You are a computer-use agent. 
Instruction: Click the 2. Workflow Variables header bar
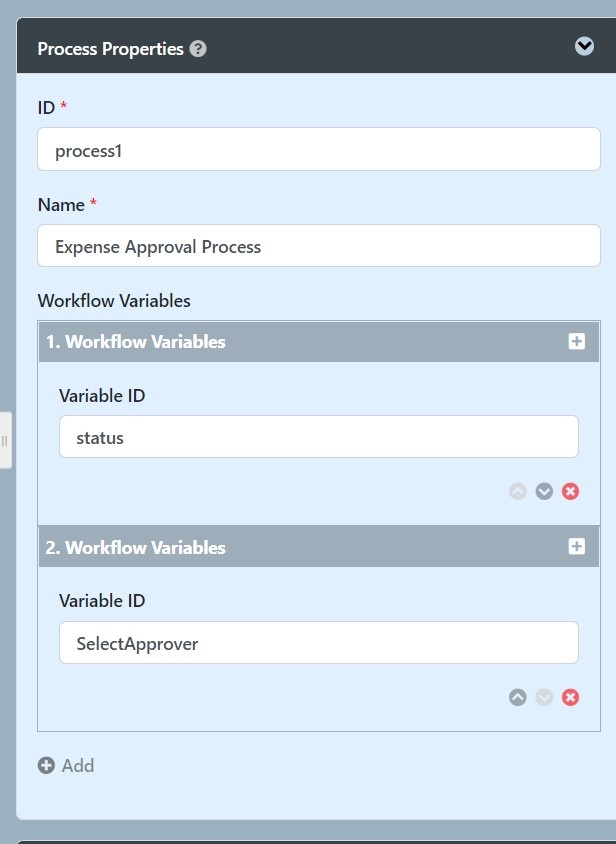(319, 547)
